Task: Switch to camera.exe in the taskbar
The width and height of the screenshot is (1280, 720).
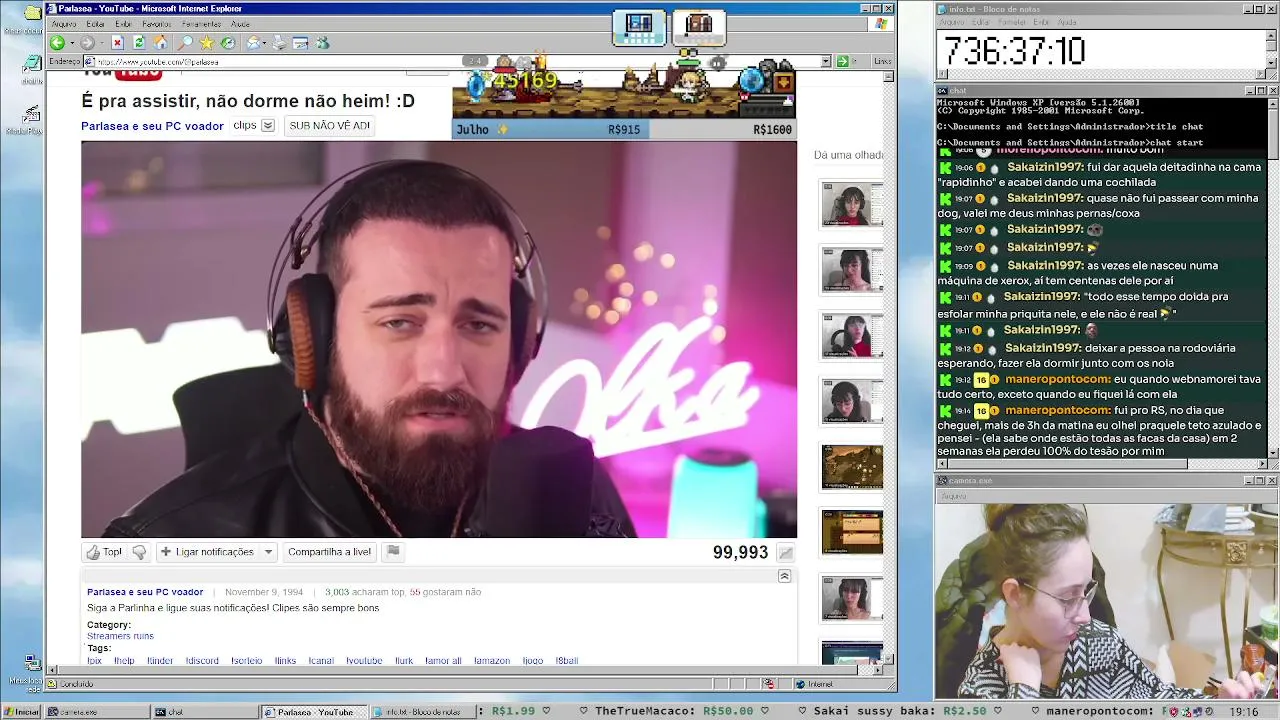Action: click(97, 712)
